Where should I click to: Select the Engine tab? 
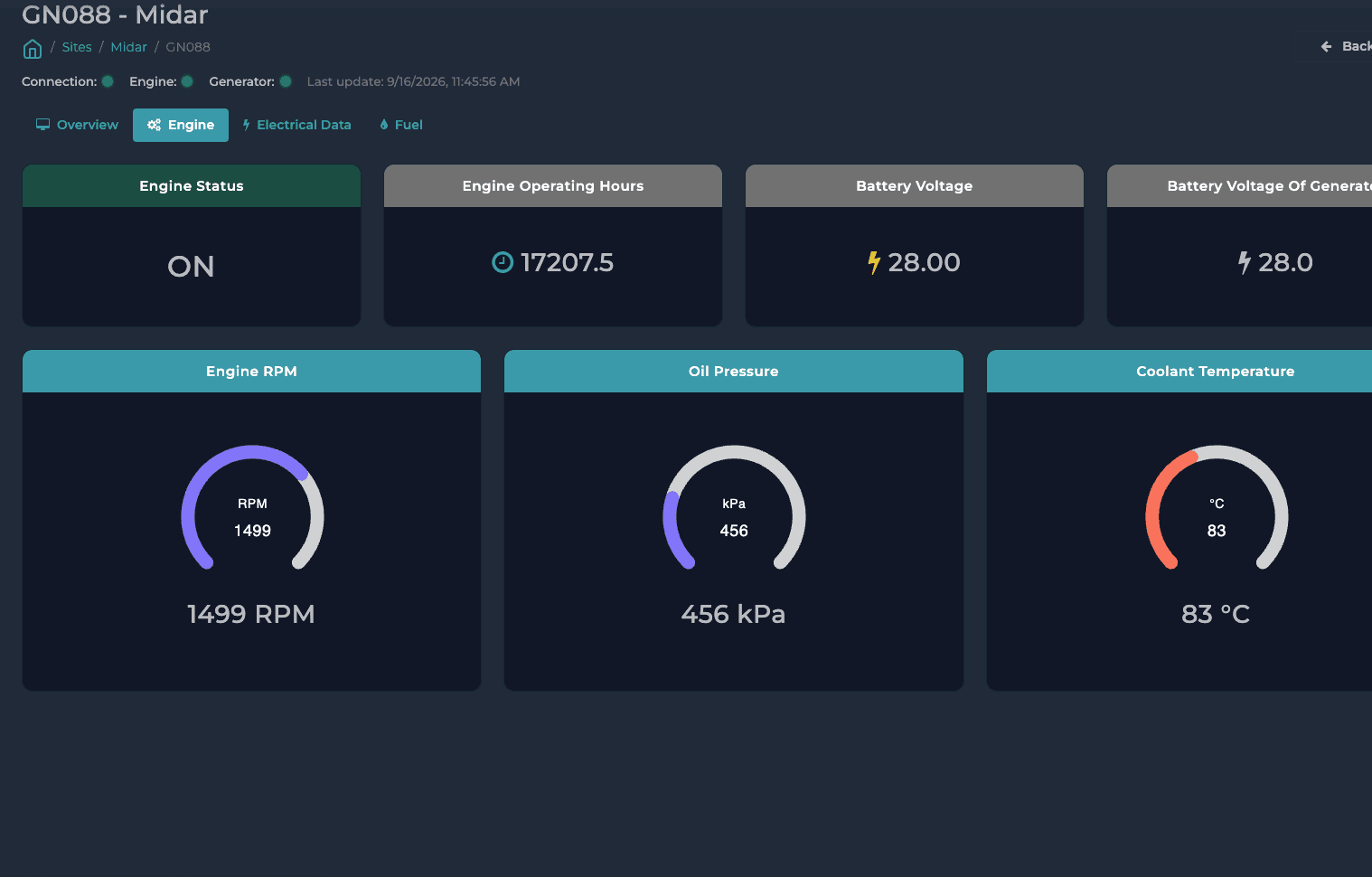coord(181,125)
